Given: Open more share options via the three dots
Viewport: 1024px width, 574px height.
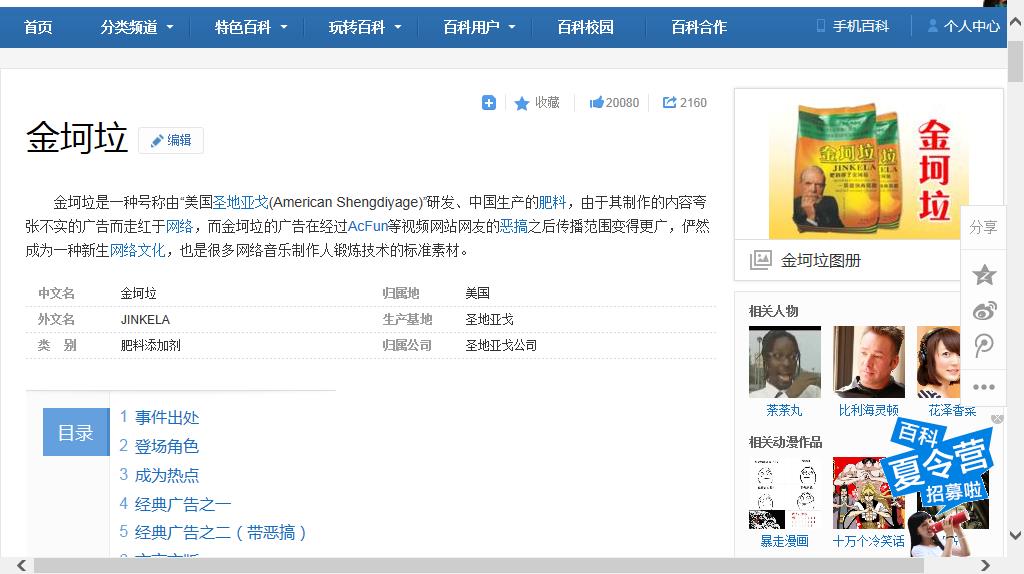Looking at the screenshot, I should tap(984, 387).
